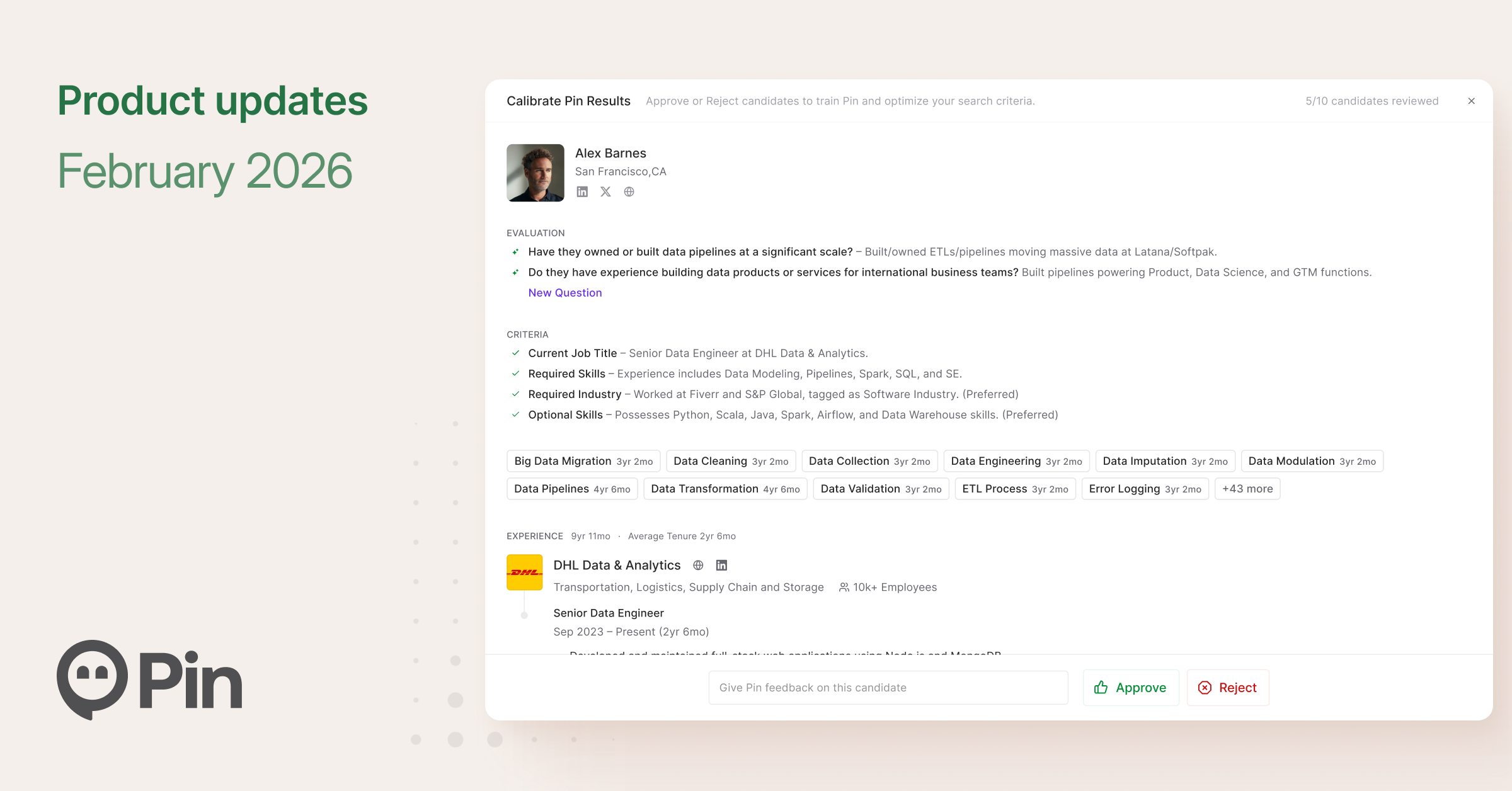The height and width of the screenshot is (791, 1512).
Task: Open DHL Data & Analytics LinkedIn icon
Action: (x=721, y=565)
